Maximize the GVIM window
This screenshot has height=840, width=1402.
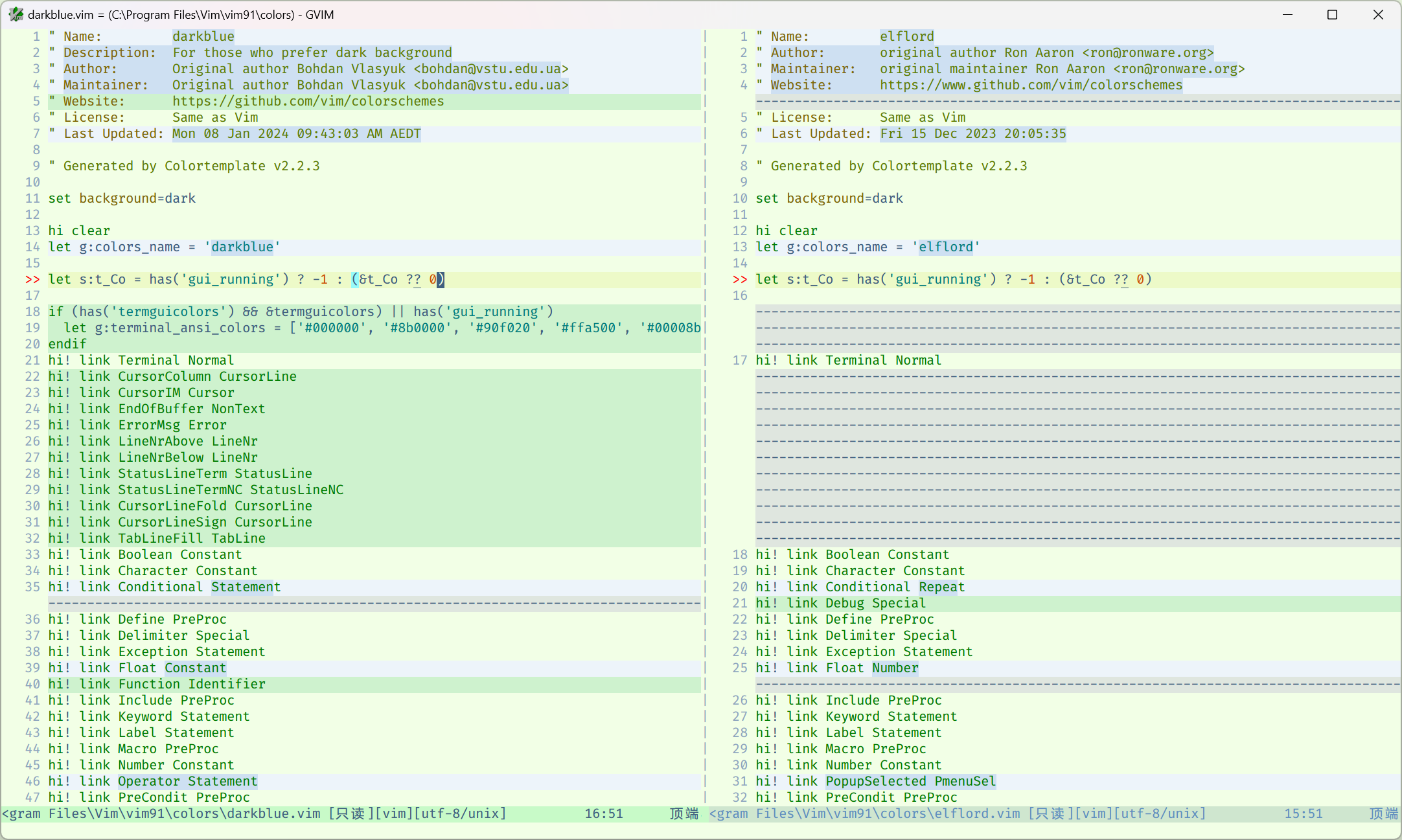(x=1332, y=14)
